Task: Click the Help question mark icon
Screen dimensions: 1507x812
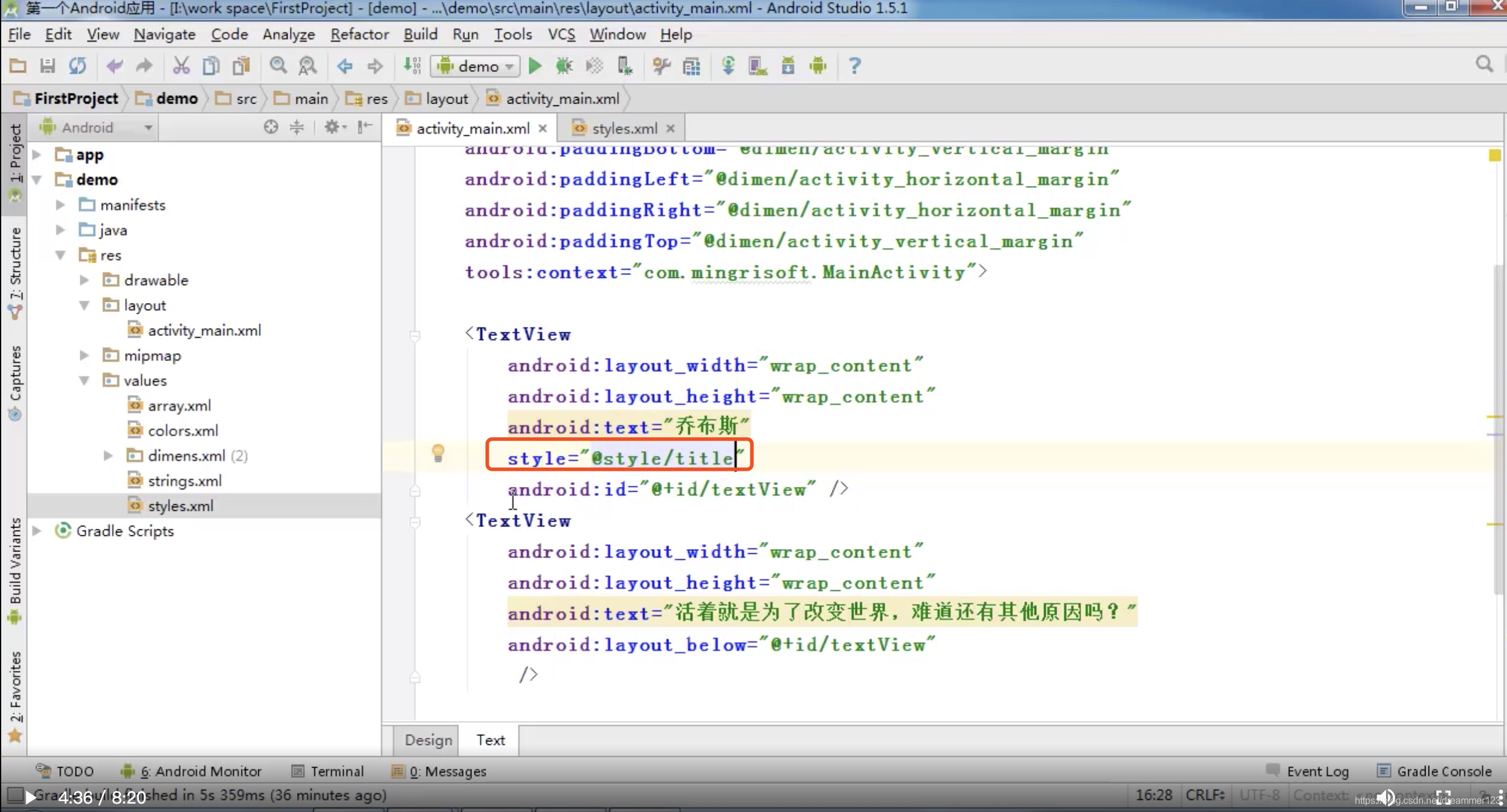Action: pos(855,66)
